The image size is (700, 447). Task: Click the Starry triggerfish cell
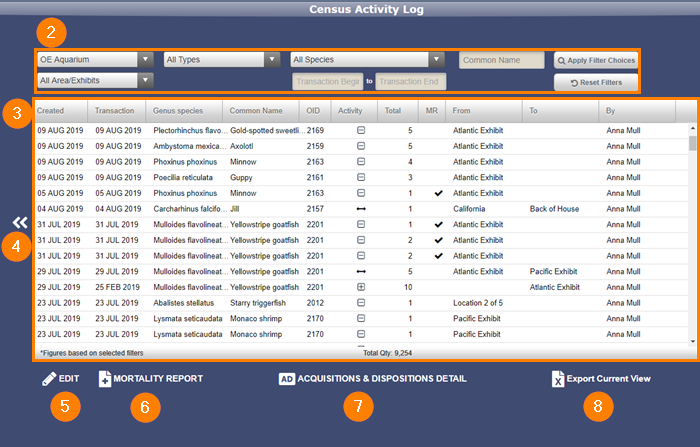(x=258, y=303)
